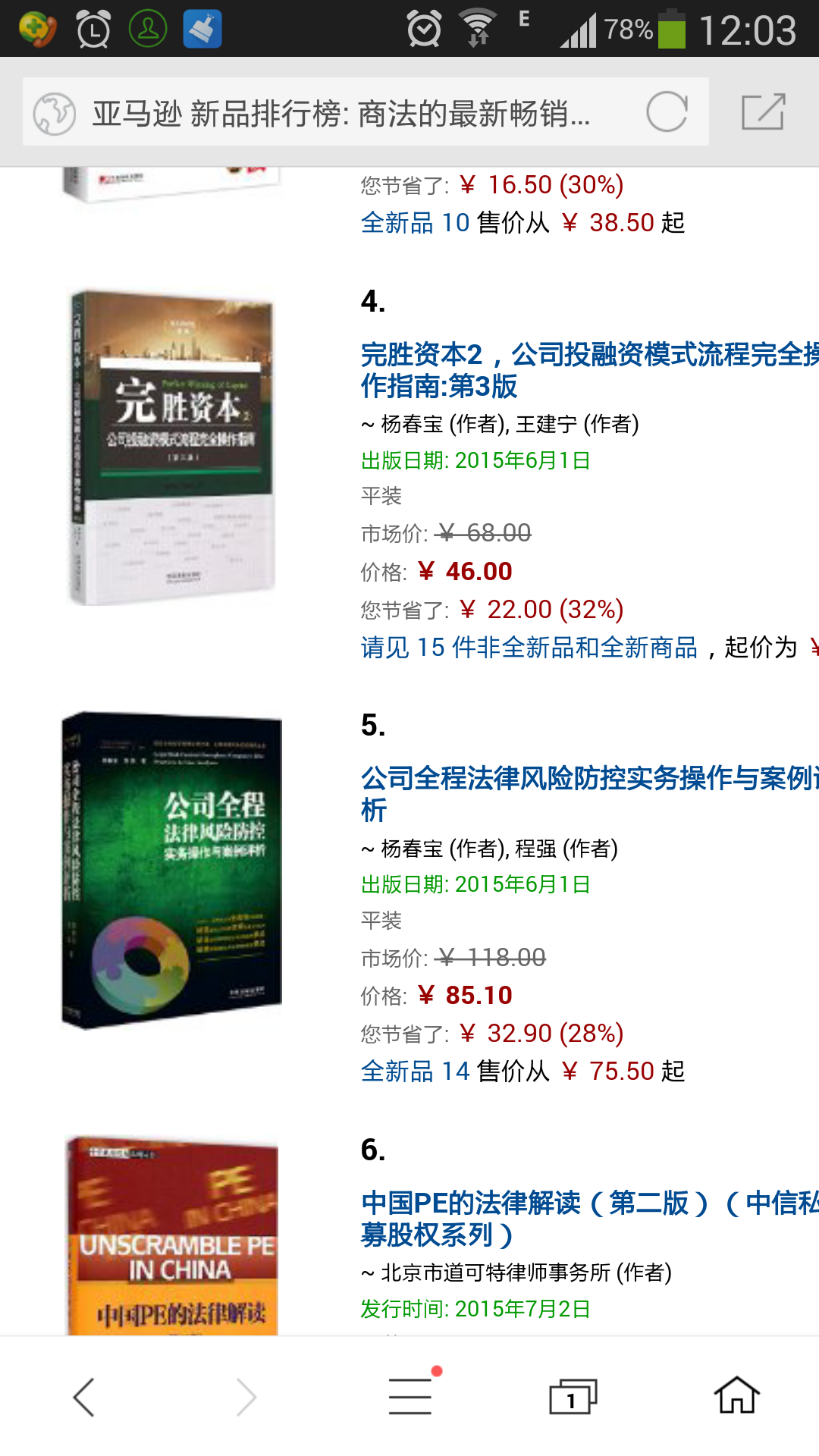Screen dimensions: 819x1456
Task: Tap the green 公司全程 book cover
Action: pos(171,870)
